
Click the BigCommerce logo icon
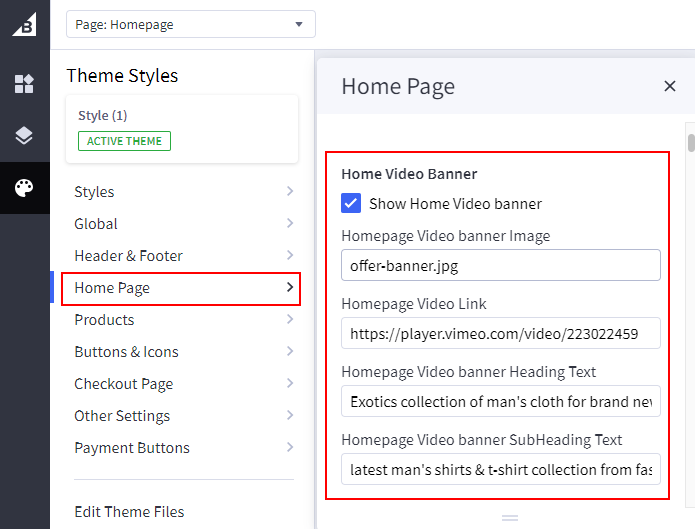click(24, 24)
